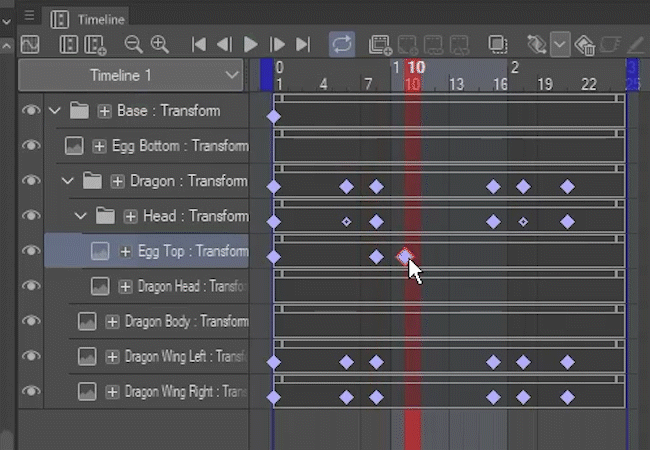Screen dimensions: 650x450
Task: Open the Timeline panel hamburger menu
Action: (x=29, y=16)
